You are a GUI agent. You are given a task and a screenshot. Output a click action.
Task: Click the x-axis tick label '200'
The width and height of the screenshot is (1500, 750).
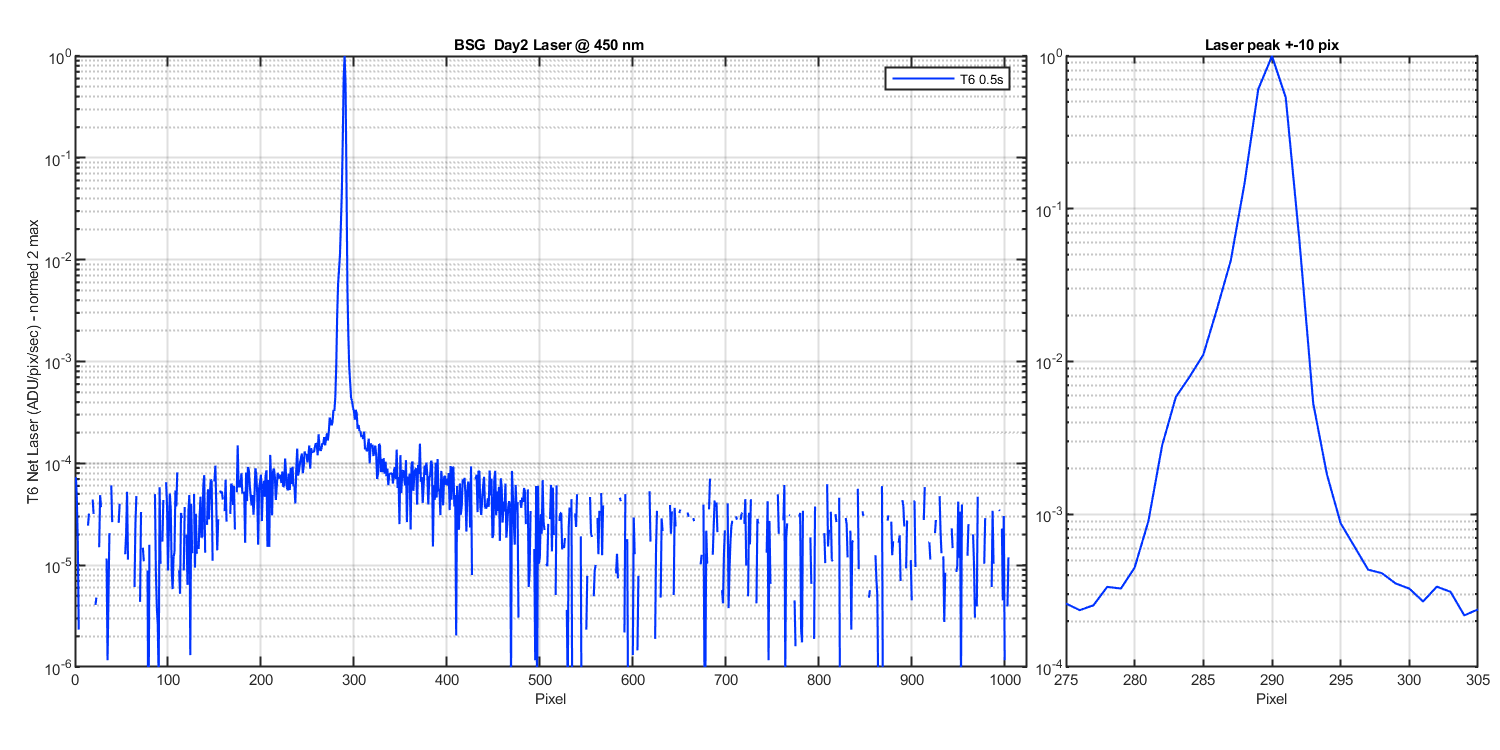(x=261, y=680)
